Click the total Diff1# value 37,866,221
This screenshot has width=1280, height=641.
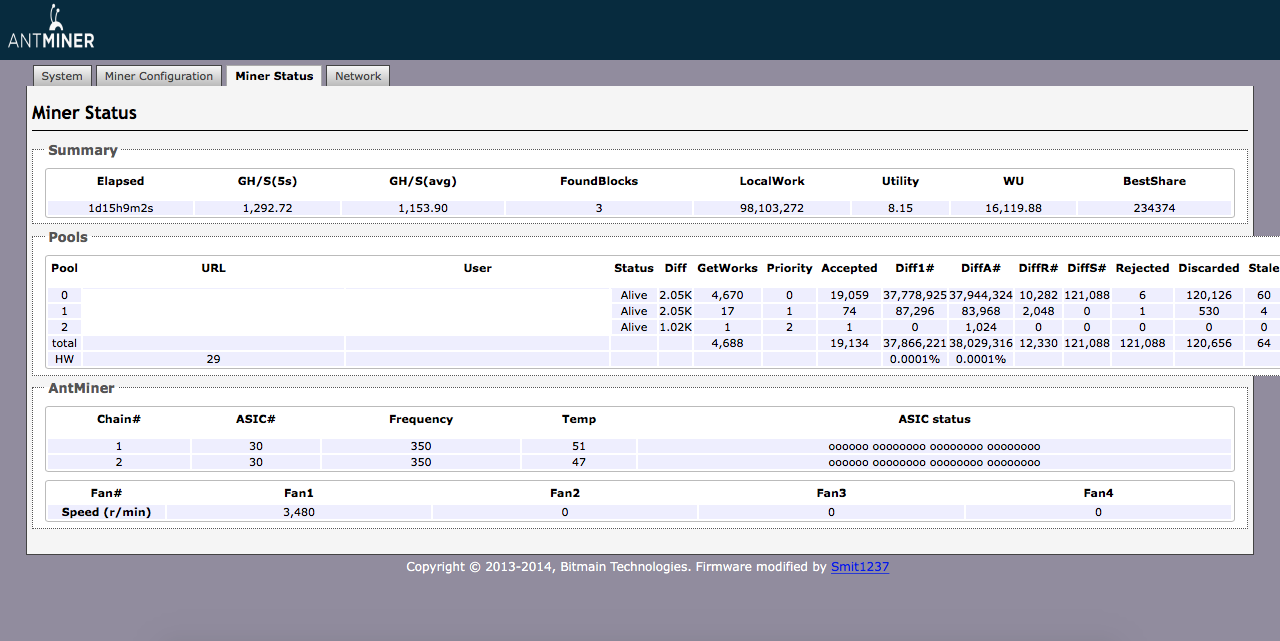914,343
